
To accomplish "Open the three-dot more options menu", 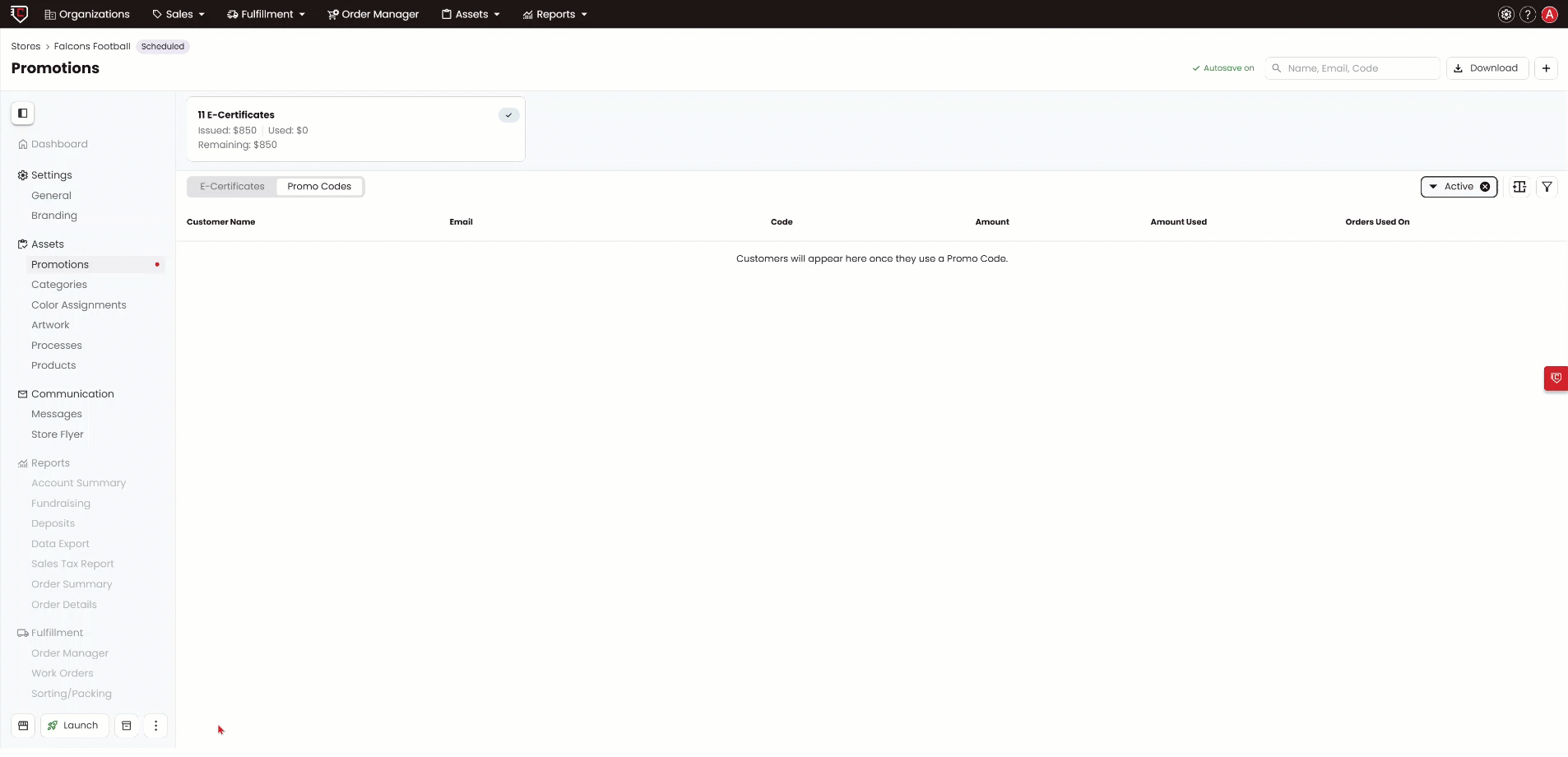I will tap(155, 726).
